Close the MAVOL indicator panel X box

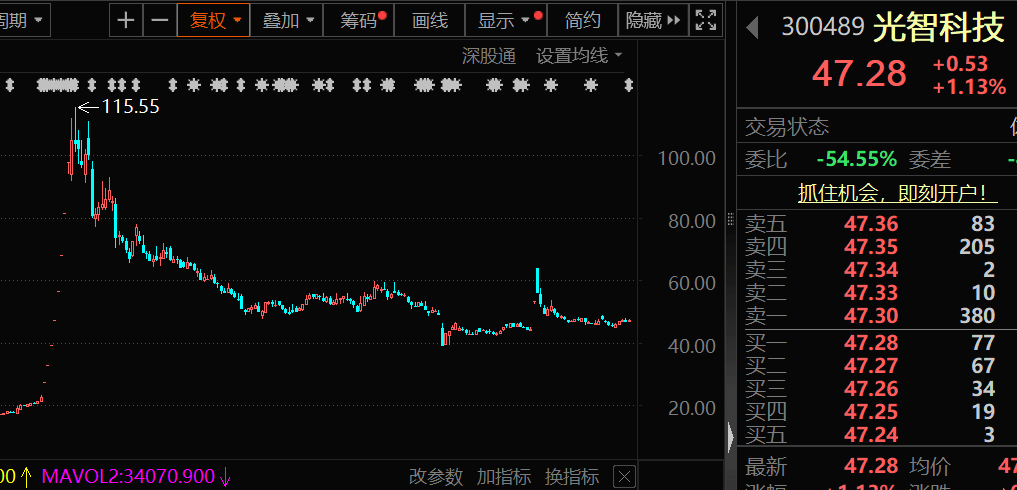[x=624, y=477]
